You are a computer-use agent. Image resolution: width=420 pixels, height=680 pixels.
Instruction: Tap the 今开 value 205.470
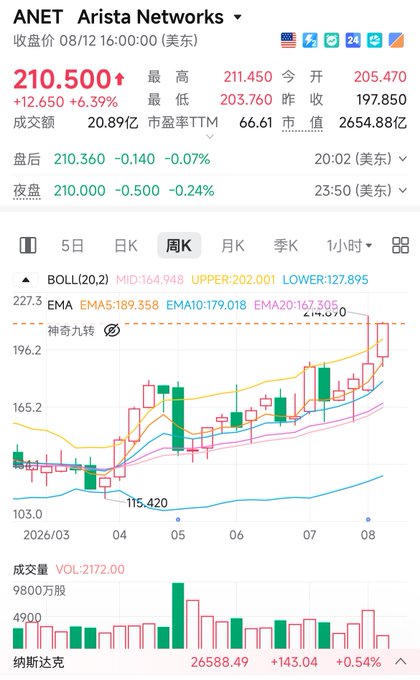pos(380,77)
